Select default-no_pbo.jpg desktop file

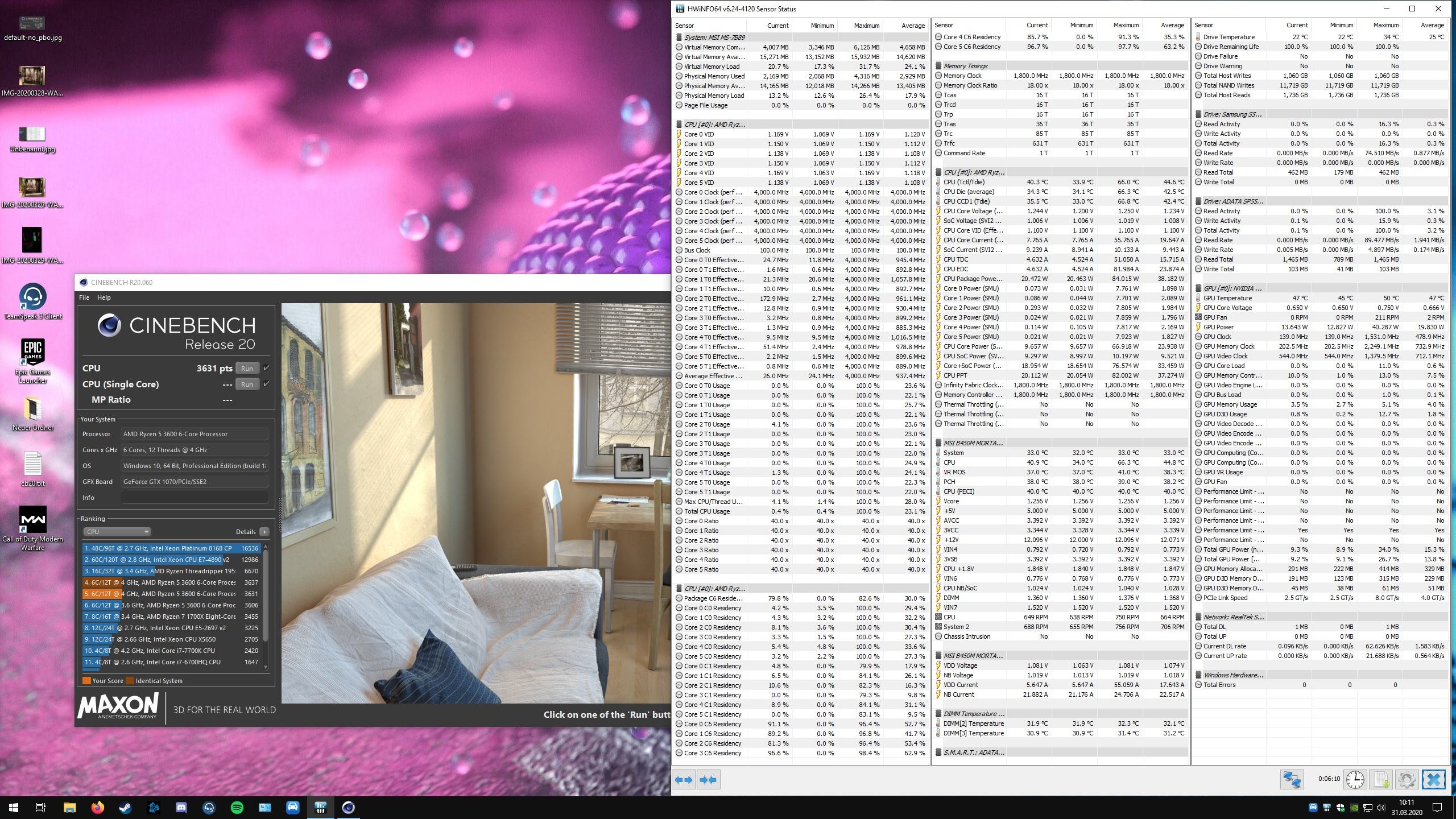[32, 28]
